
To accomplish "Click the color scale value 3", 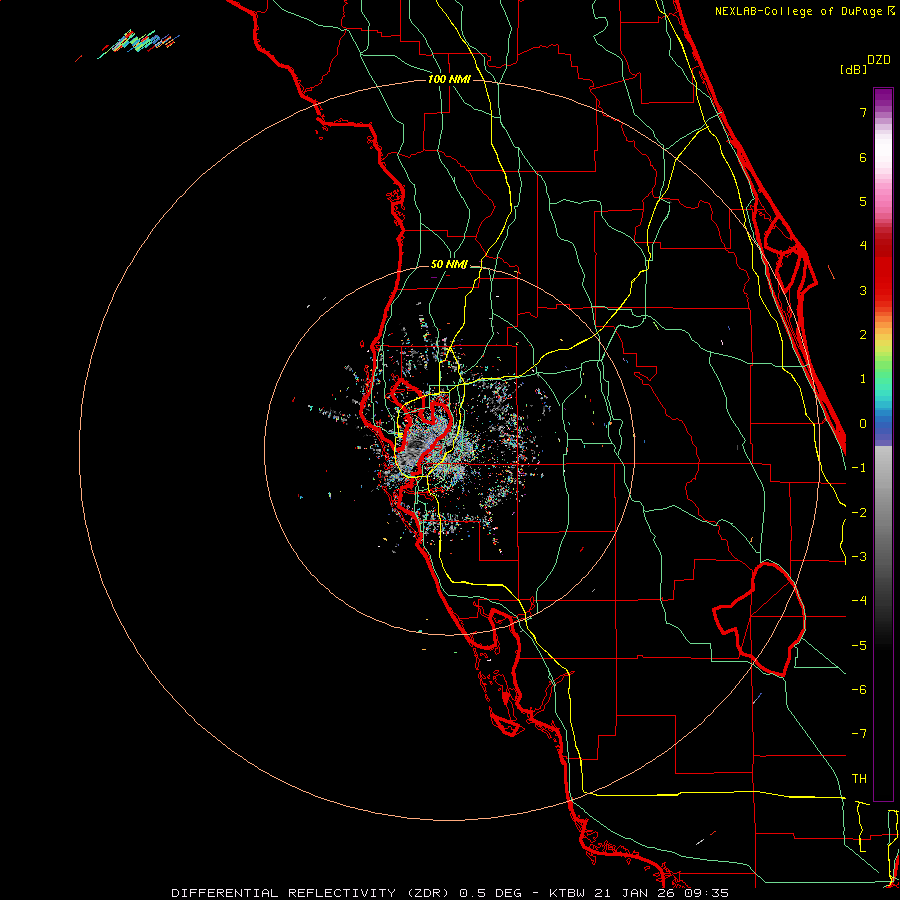I will [x=863, y=290].
